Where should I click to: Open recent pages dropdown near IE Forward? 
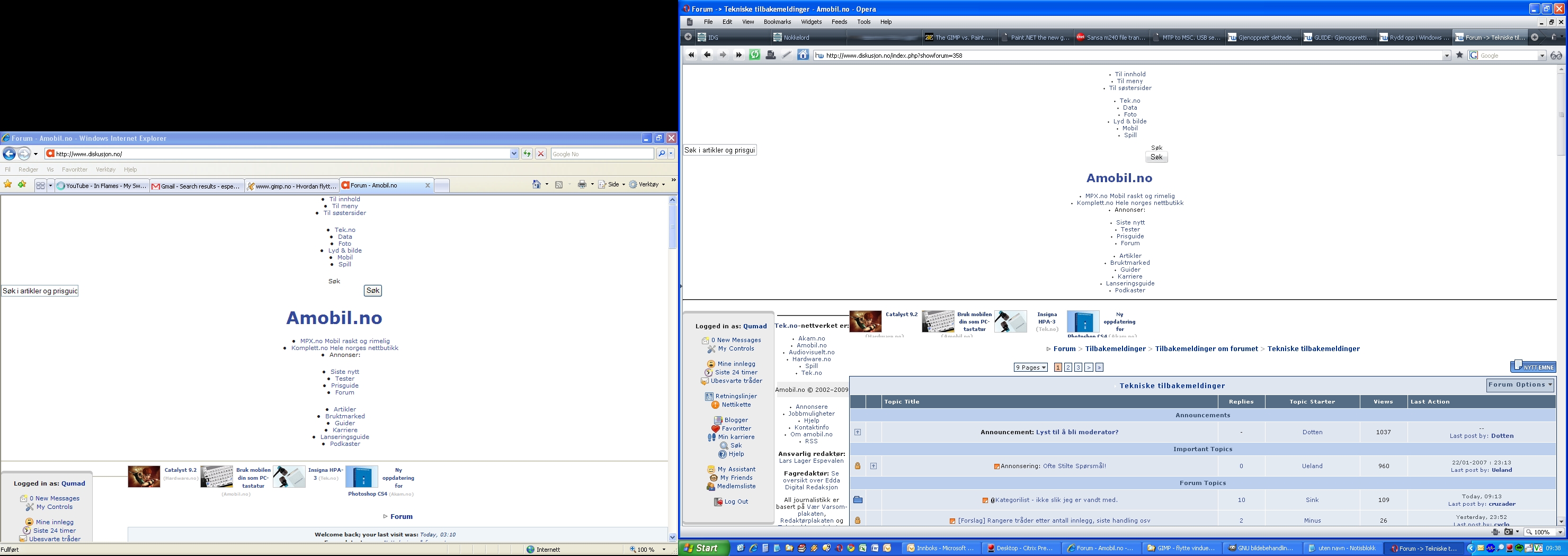(x=36, y=154)
